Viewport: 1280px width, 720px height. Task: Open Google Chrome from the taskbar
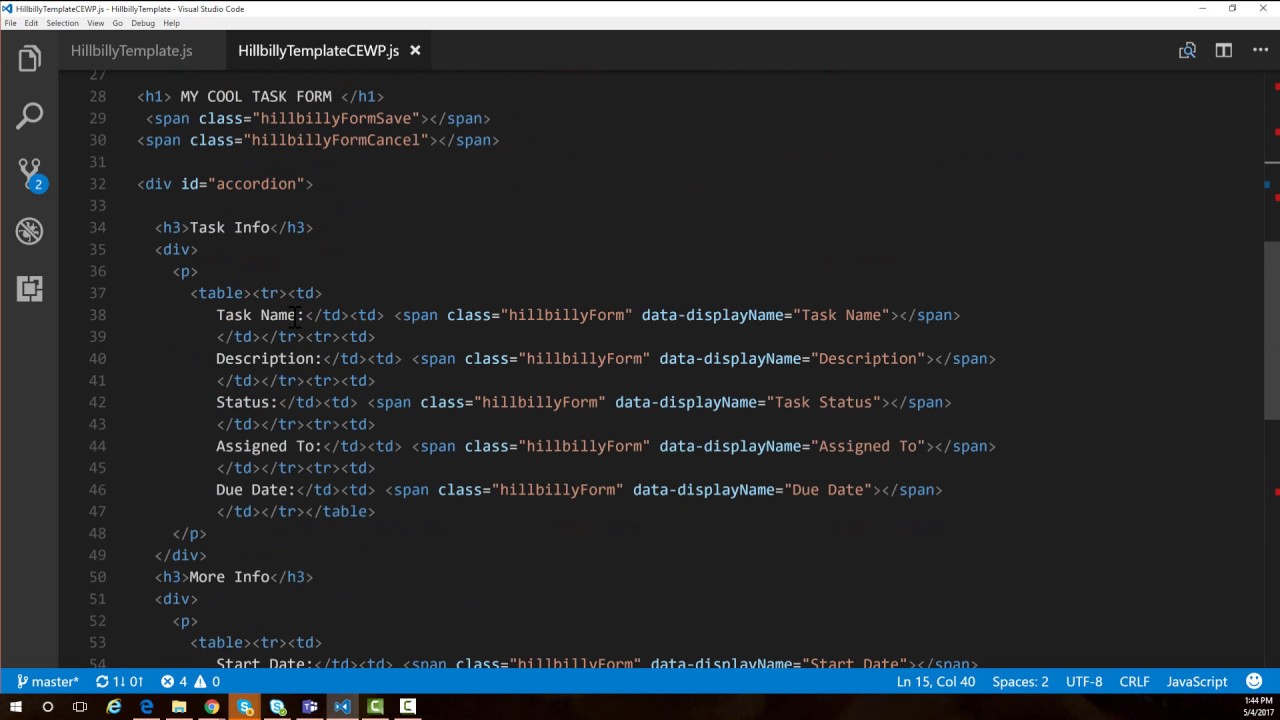[212, 707]
